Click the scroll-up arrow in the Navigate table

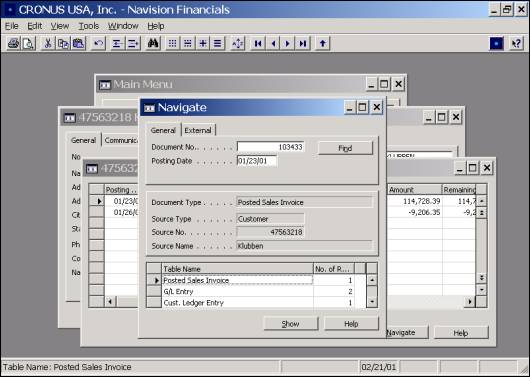tap(372, 280)
